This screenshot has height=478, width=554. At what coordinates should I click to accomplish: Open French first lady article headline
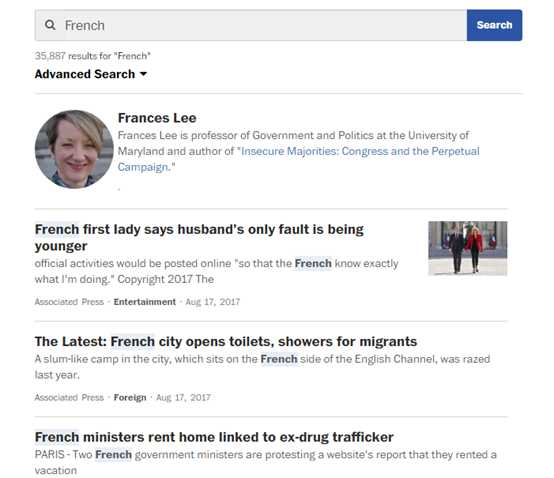[x=199, y=237]
